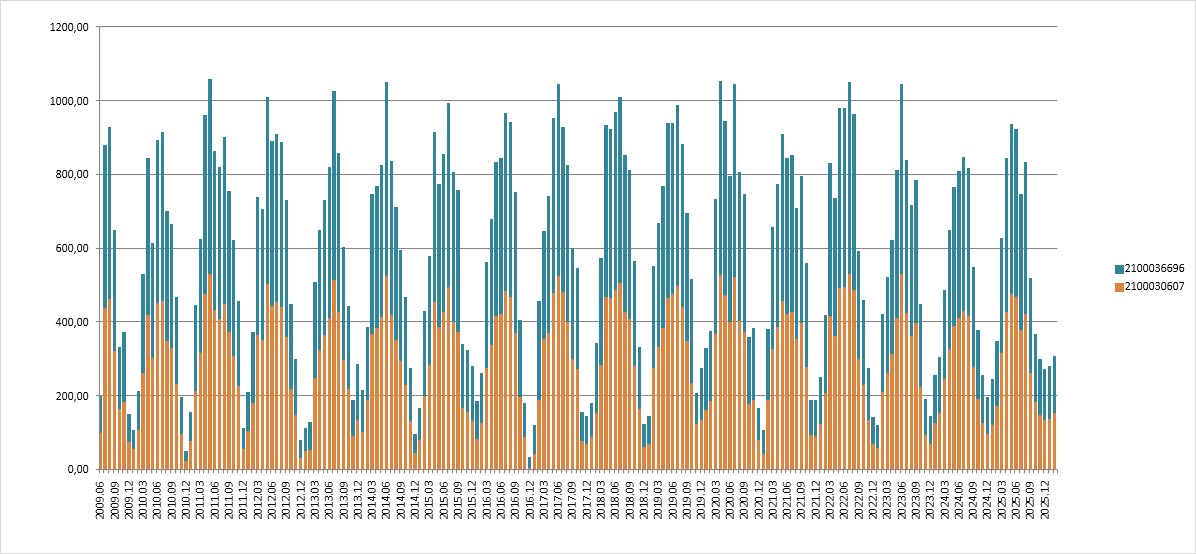Click the 0,00 y-axis origin label
The width and height of the screenshot is (1196, 554).
(77, 469)
